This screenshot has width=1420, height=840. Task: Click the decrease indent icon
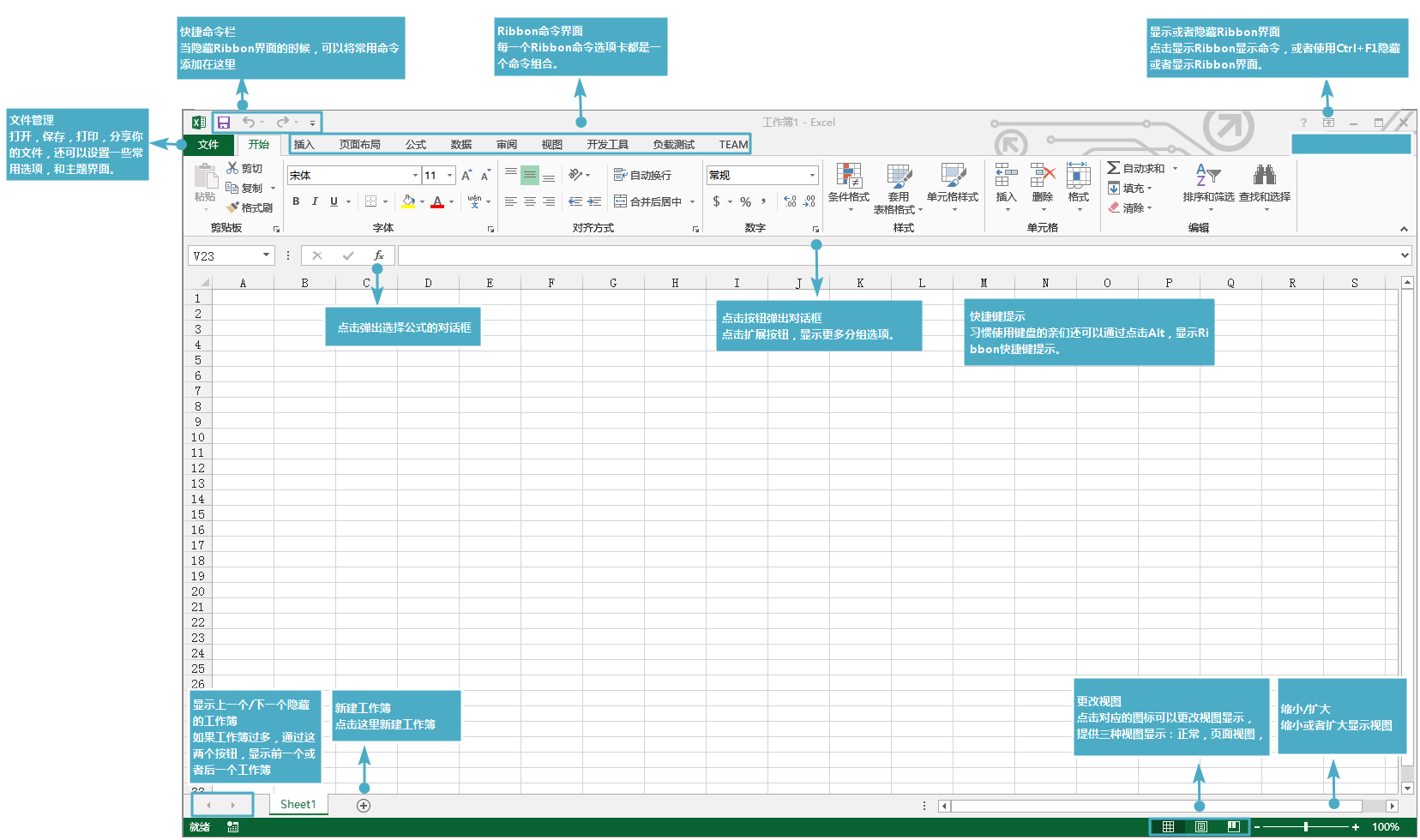tap(575, 201)
